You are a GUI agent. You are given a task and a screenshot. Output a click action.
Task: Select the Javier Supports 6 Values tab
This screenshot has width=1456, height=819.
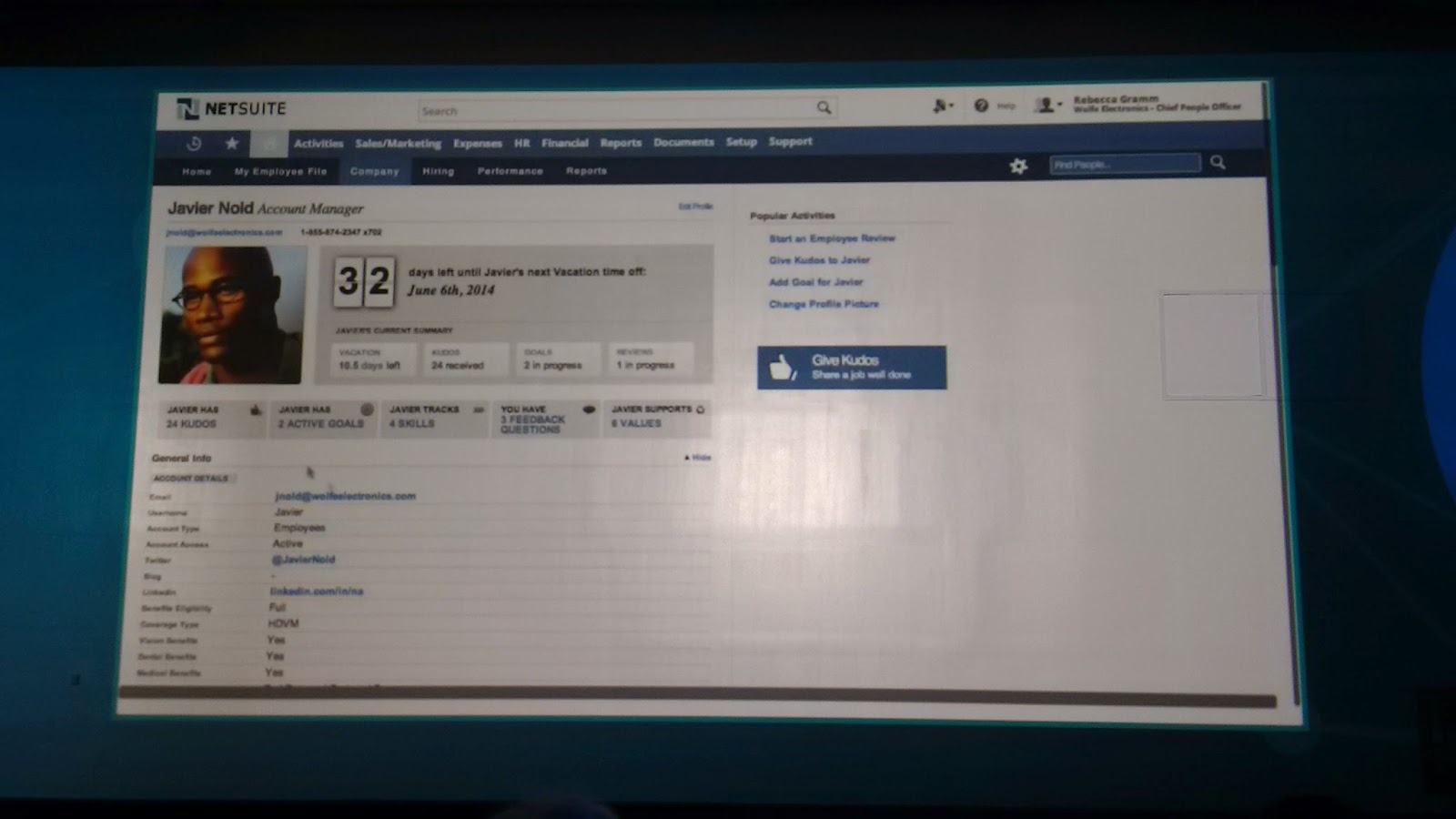(x=656, y=418)
